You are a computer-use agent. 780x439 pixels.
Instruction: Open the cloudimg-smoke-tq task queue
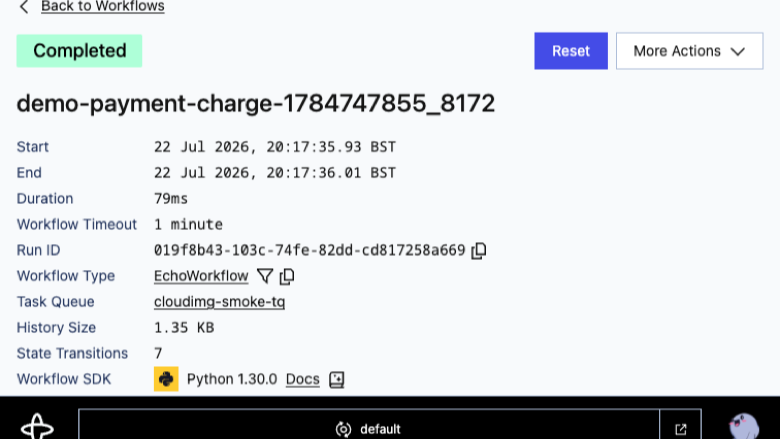click(x=219, y=302)
